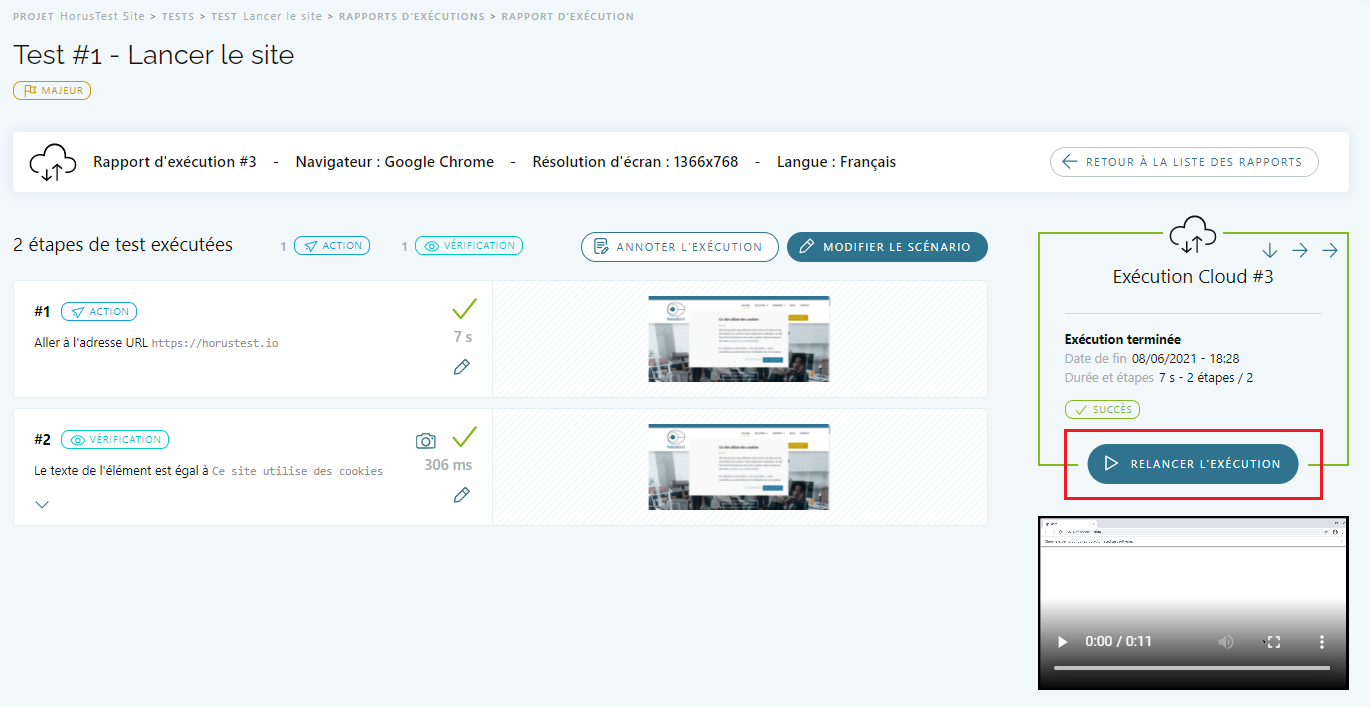Toggle the VÉRIFICATION filter badge beside the steps count
The height and width of the screenshot is (707, 1370).
[x=469, y=246]
